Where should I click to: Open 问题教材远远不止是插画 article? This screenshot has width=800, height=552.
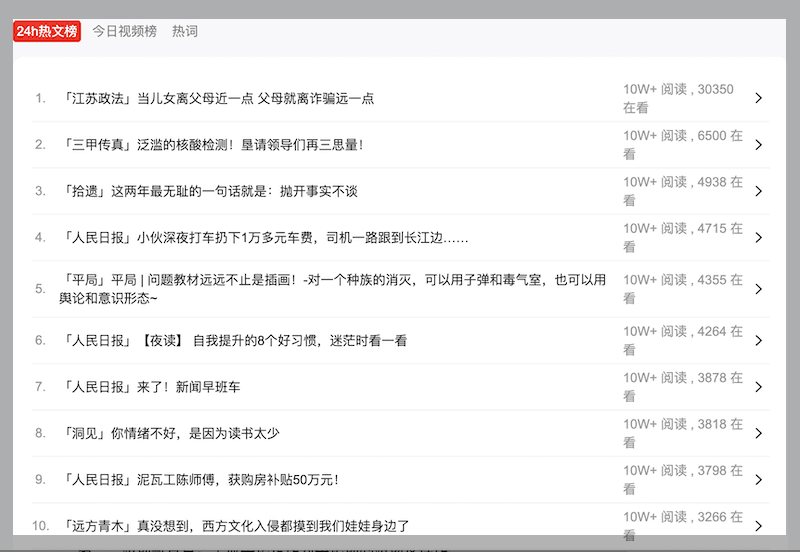[x=334, y=289]
